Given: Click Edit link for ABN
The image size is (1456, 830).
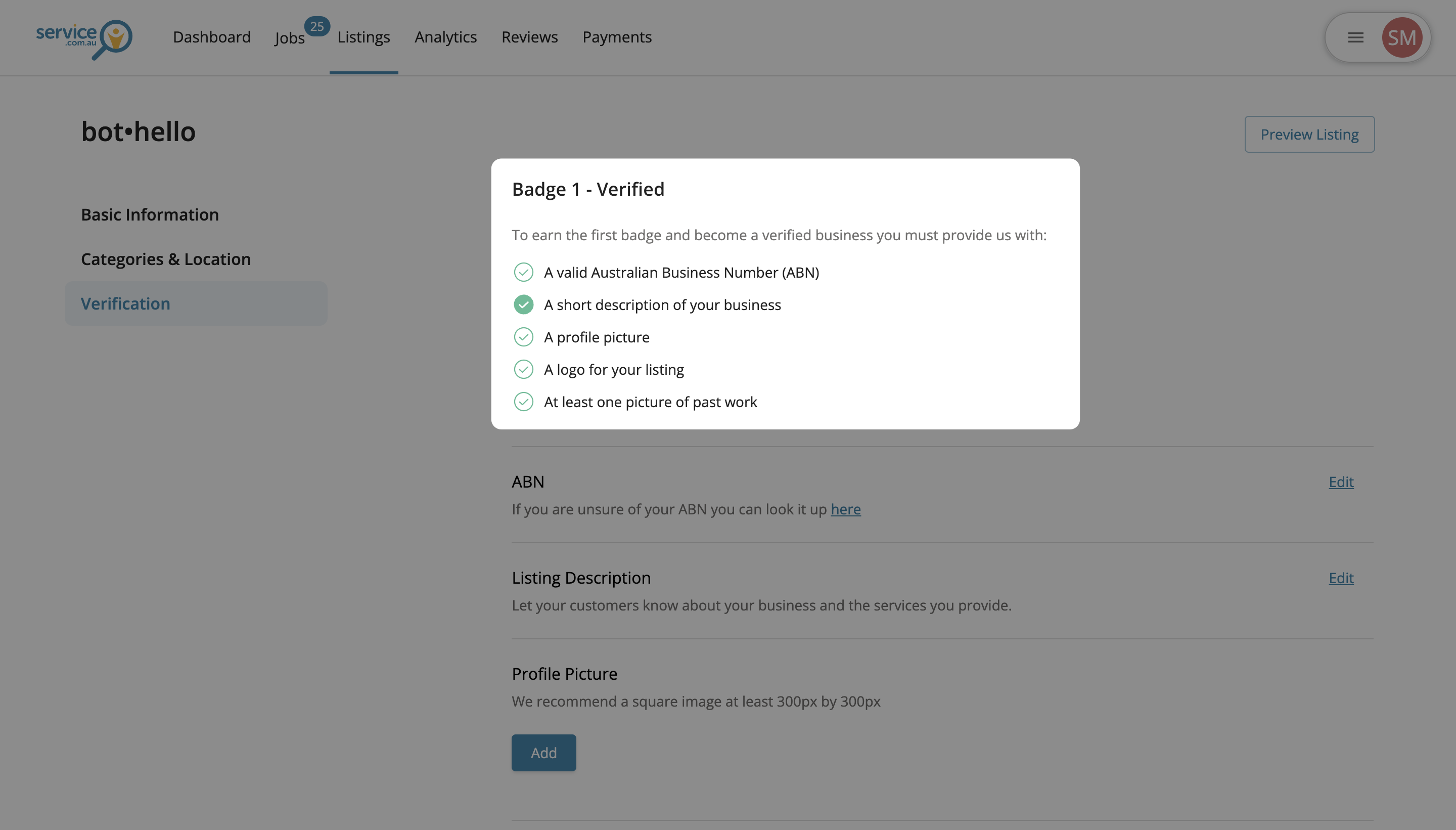Looking at the screenshot, I should point(1340,482).
